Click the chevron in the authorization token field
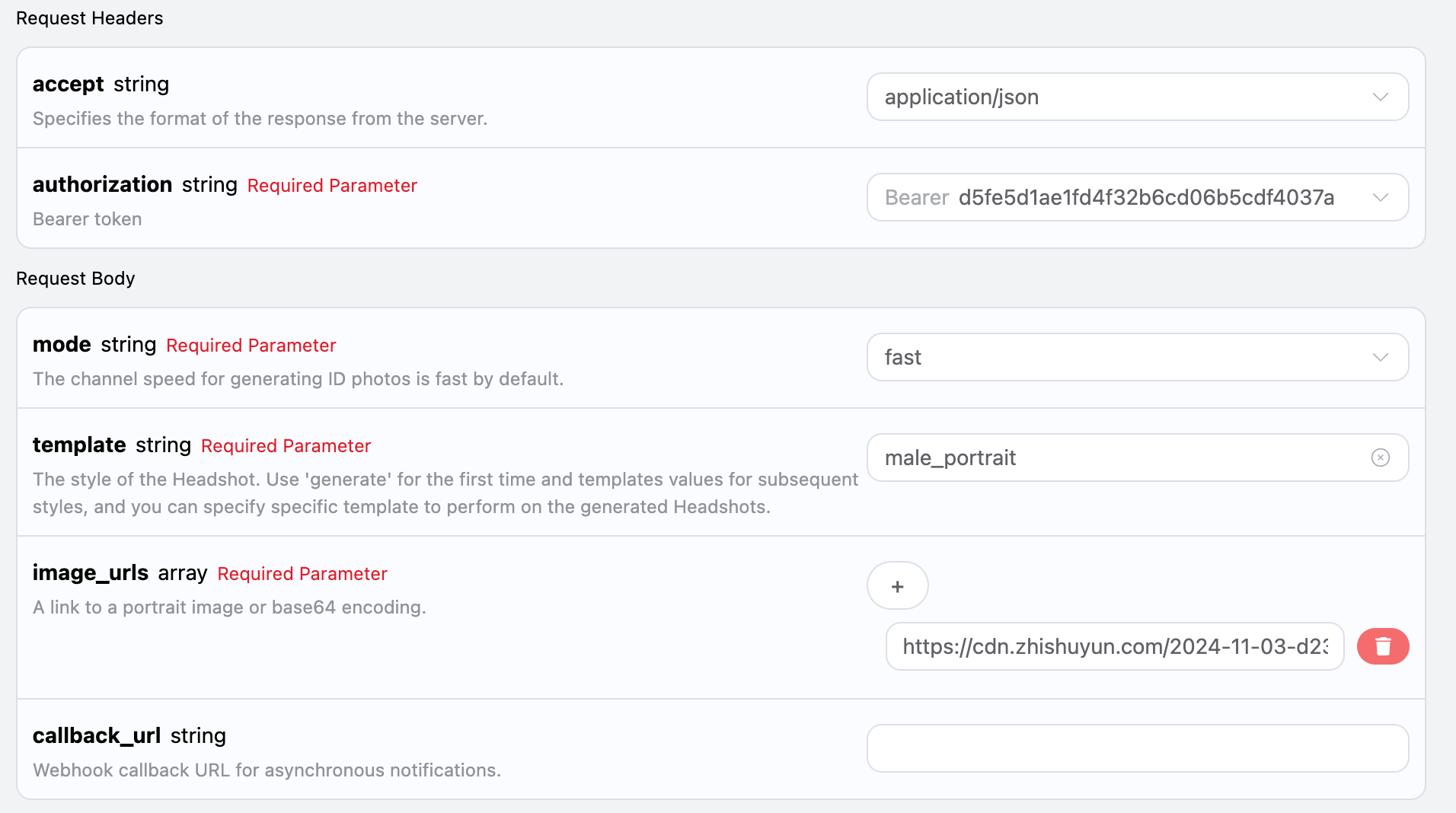Viewport: 1456px width, 813px height. (1380, 197)
